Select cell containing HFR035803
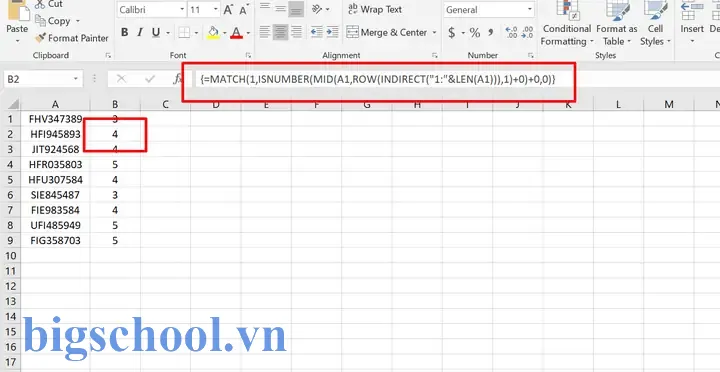The image size is (720, 372). 56,164
